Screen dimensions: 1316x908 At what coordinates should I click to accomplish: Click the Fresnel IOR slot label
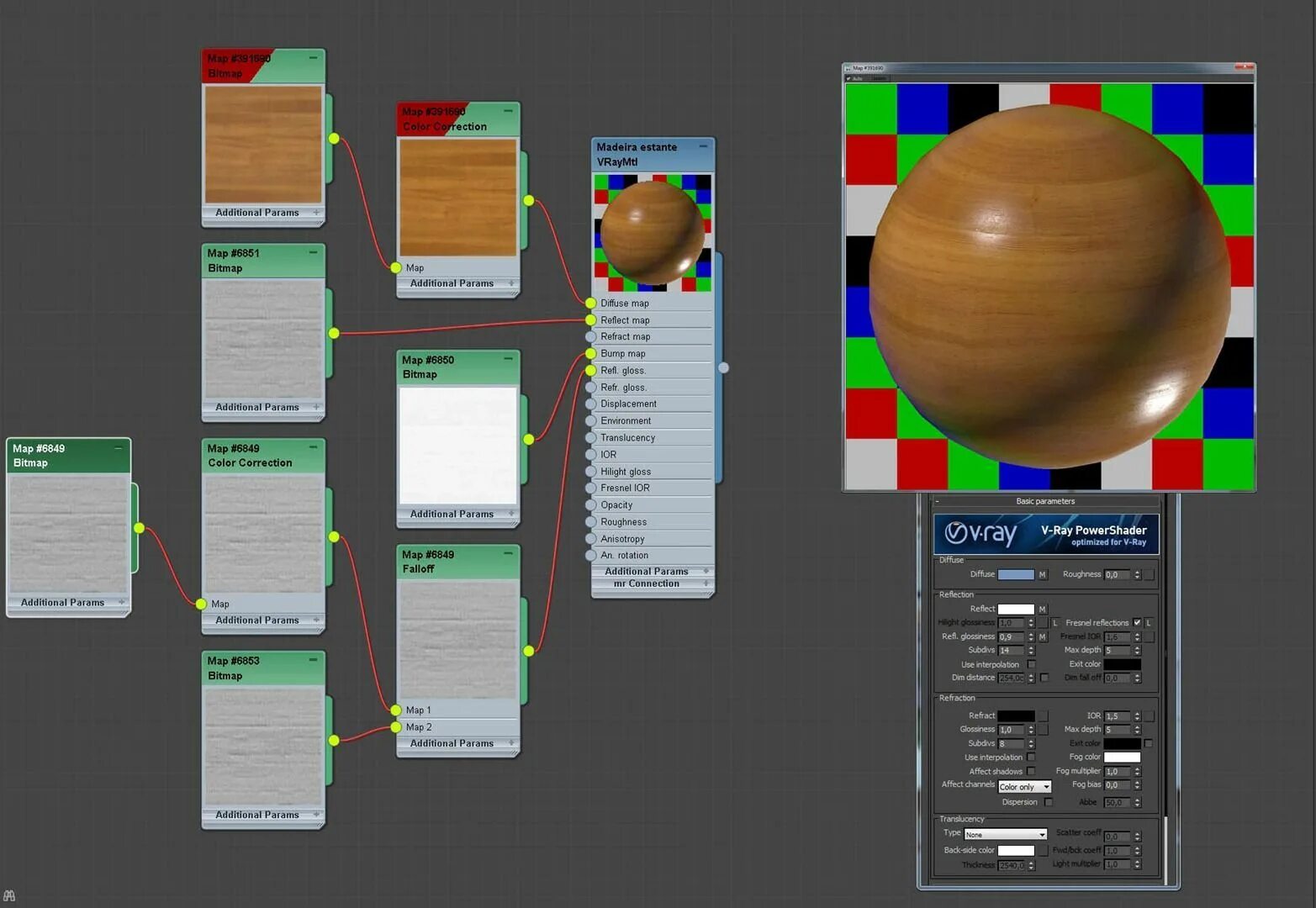point(625,488)
